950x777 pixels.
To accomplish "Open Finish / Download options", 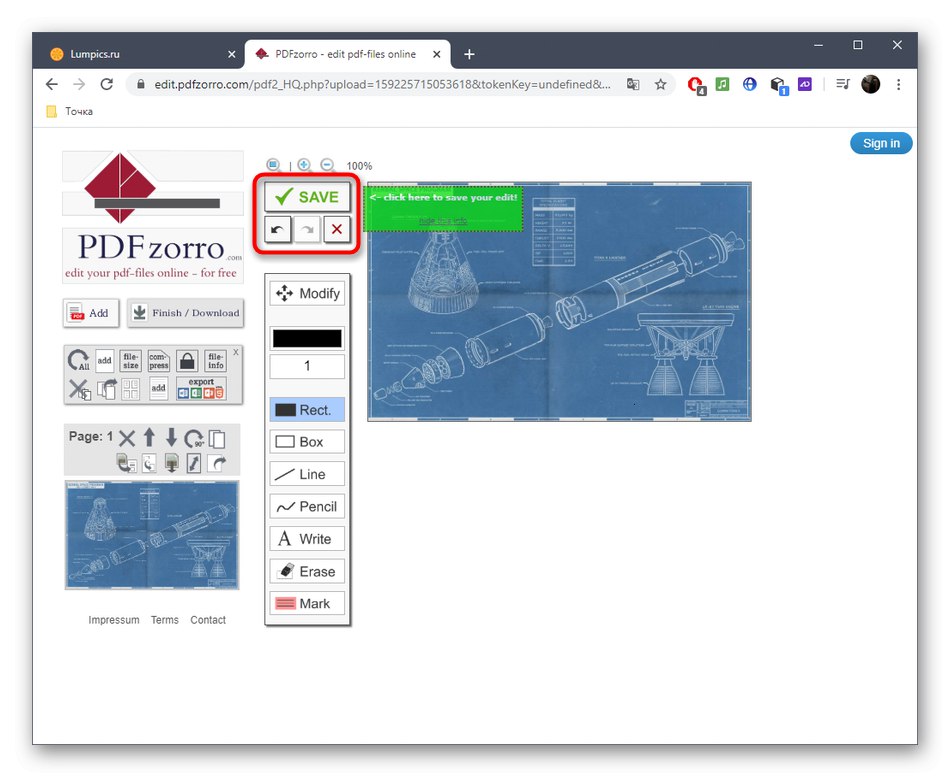I will click(185, 313).
